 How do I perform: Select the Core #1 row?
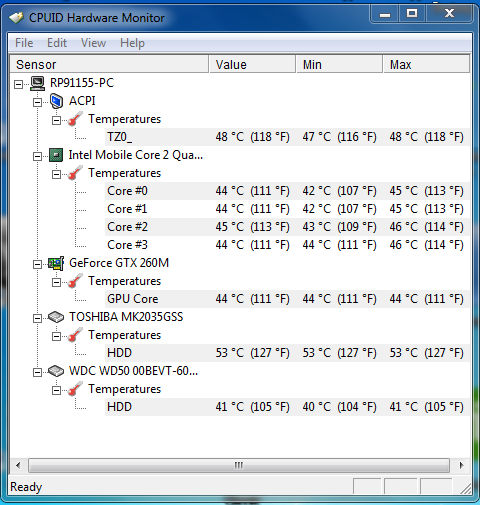click(x=287, y=209)
